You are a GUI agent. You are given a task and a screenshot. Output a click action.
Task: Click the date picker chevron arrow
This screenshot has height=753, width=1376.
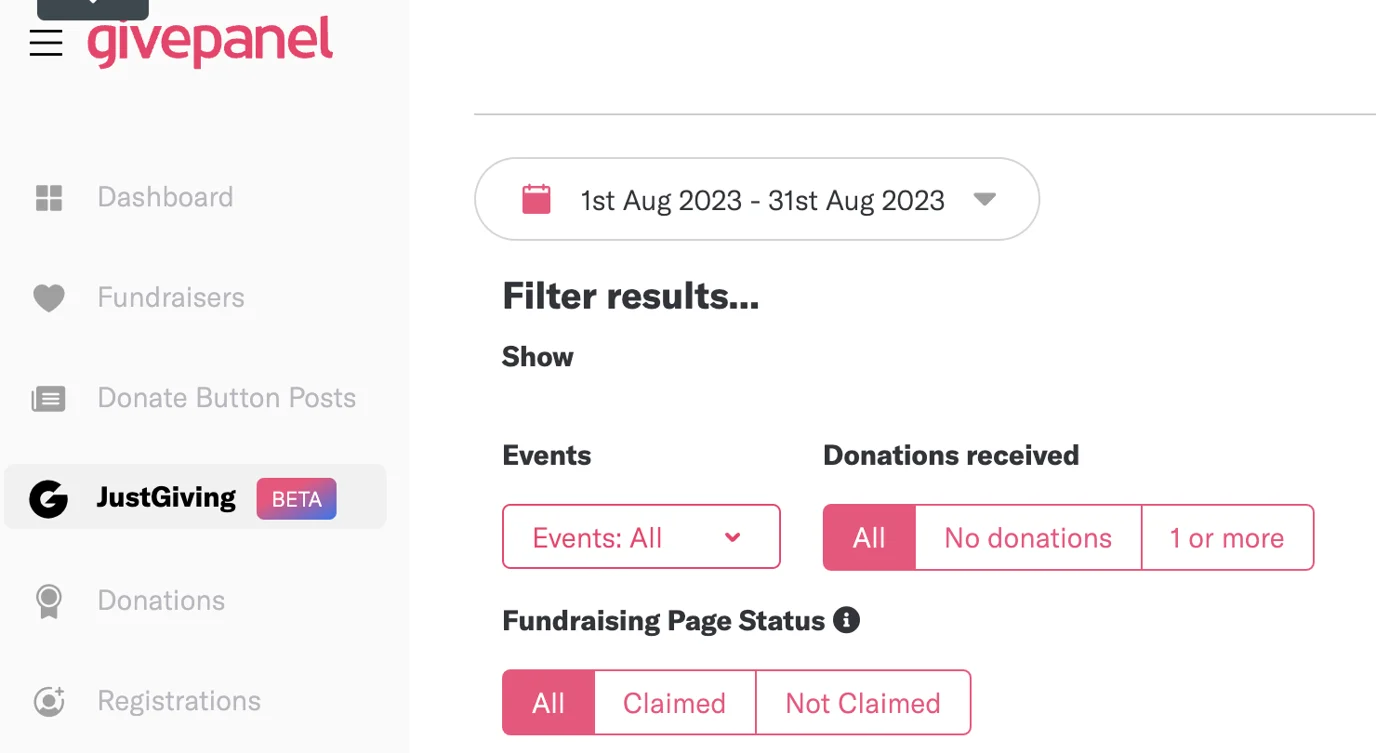[x=985, y=199]
